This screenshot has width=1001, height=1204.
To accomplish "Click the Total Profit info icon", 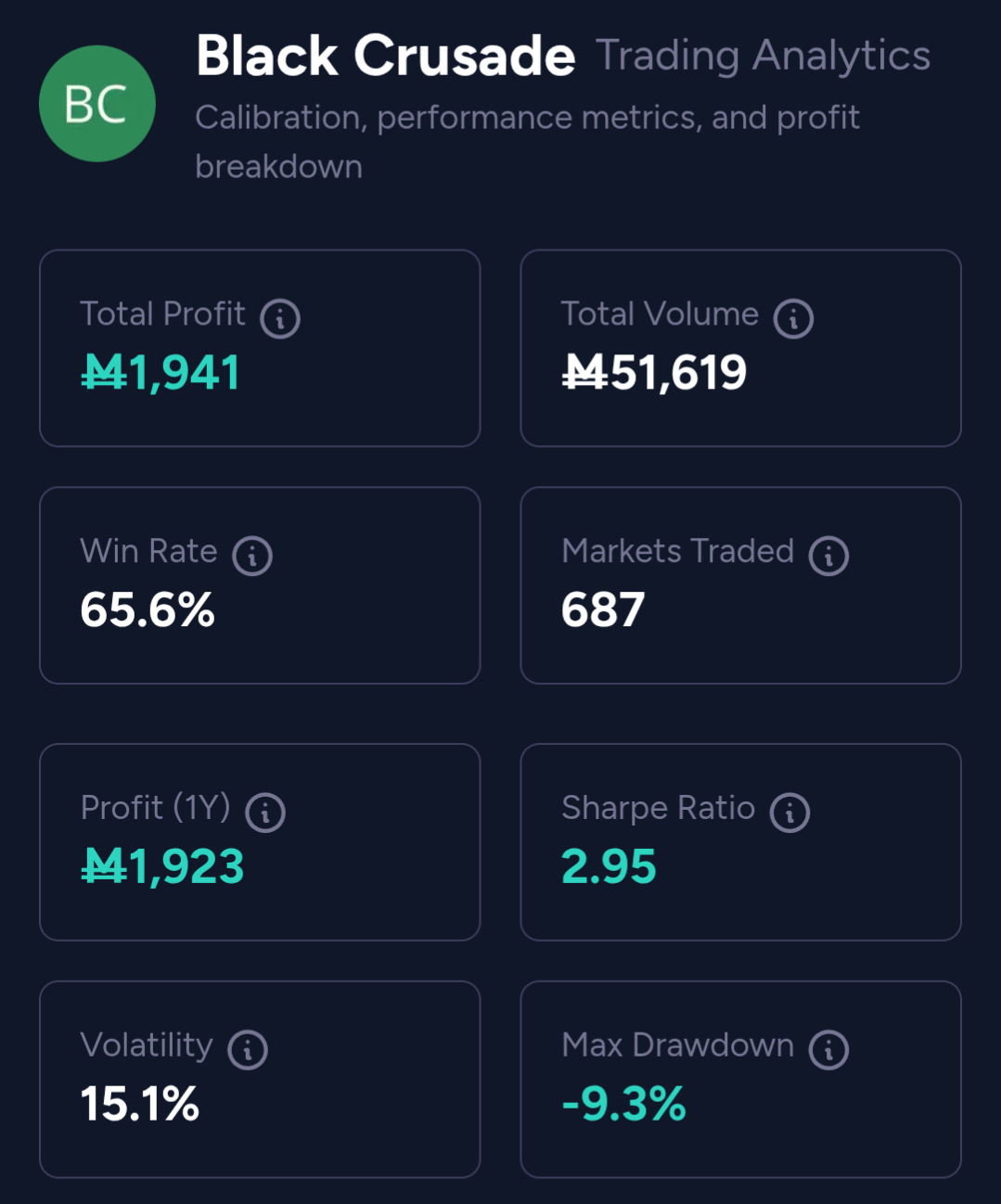I will click(x=280, y=319).
